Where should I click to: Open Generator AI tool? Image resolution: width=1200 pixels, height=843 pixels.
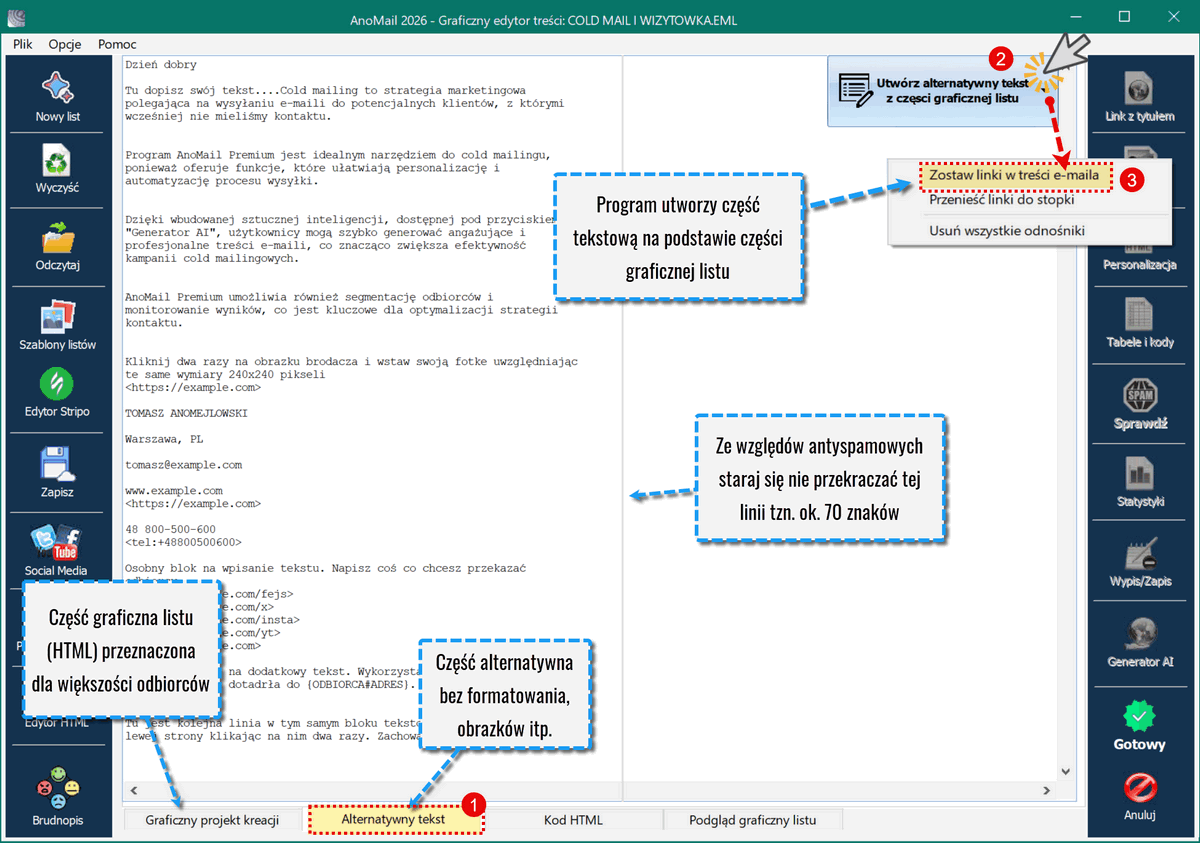point(1141,634)
